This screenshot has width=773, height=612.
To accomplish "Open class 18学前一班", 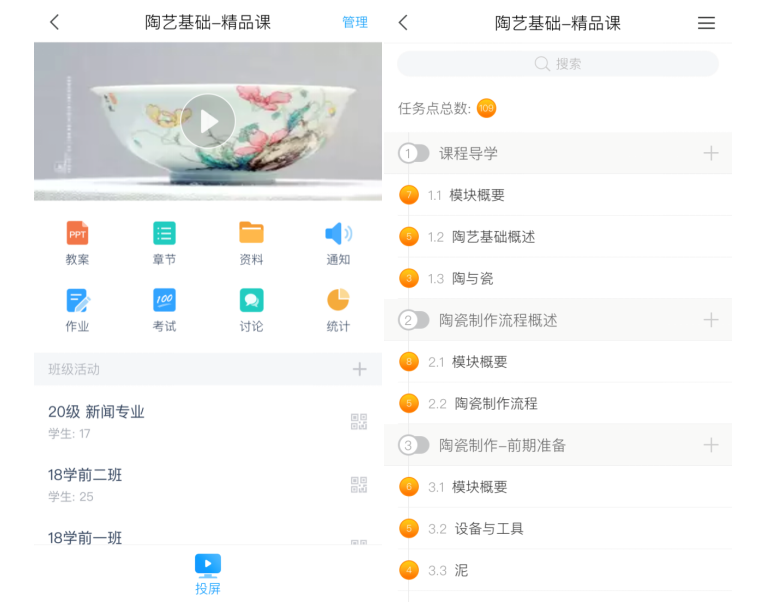I will coord(208,537).
